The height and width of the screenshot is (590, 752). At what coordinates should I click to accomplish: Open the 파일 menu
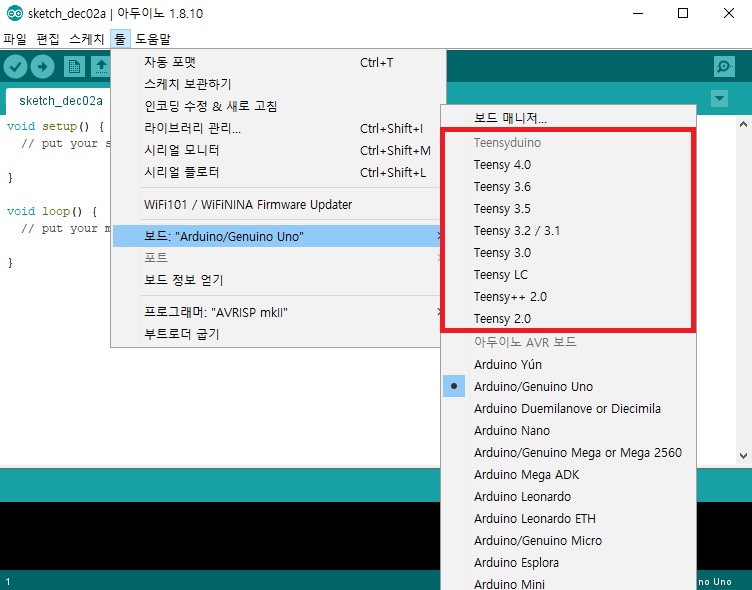(15, 39)
